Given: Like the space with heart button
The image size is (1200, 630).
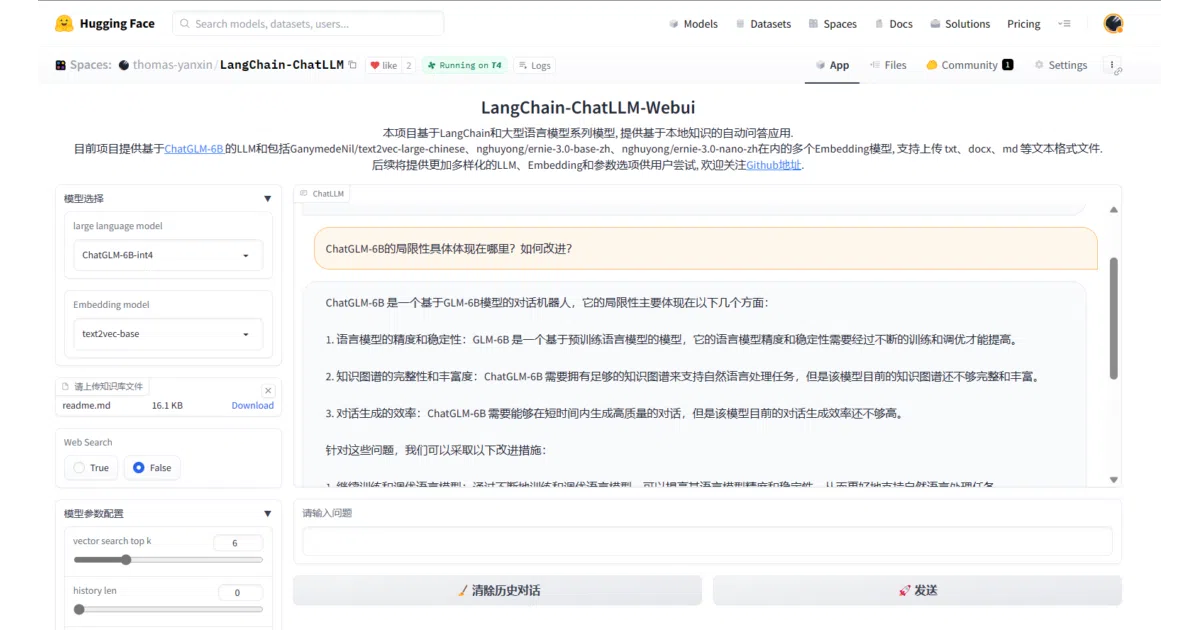Looking at the screenshot, I should click(x=383, y=65).
